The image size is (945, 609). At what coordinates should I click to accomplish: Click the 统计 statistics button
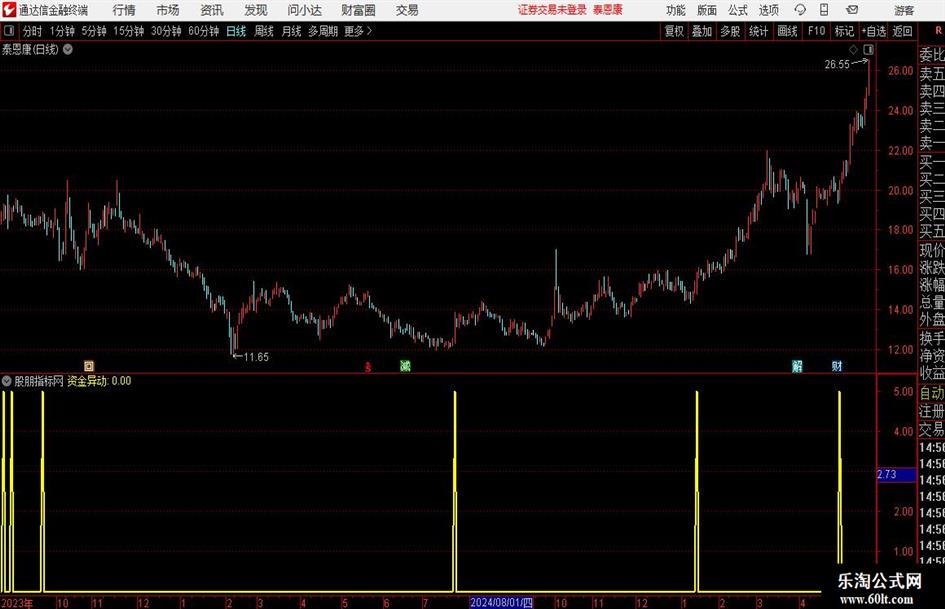[759, 31]
